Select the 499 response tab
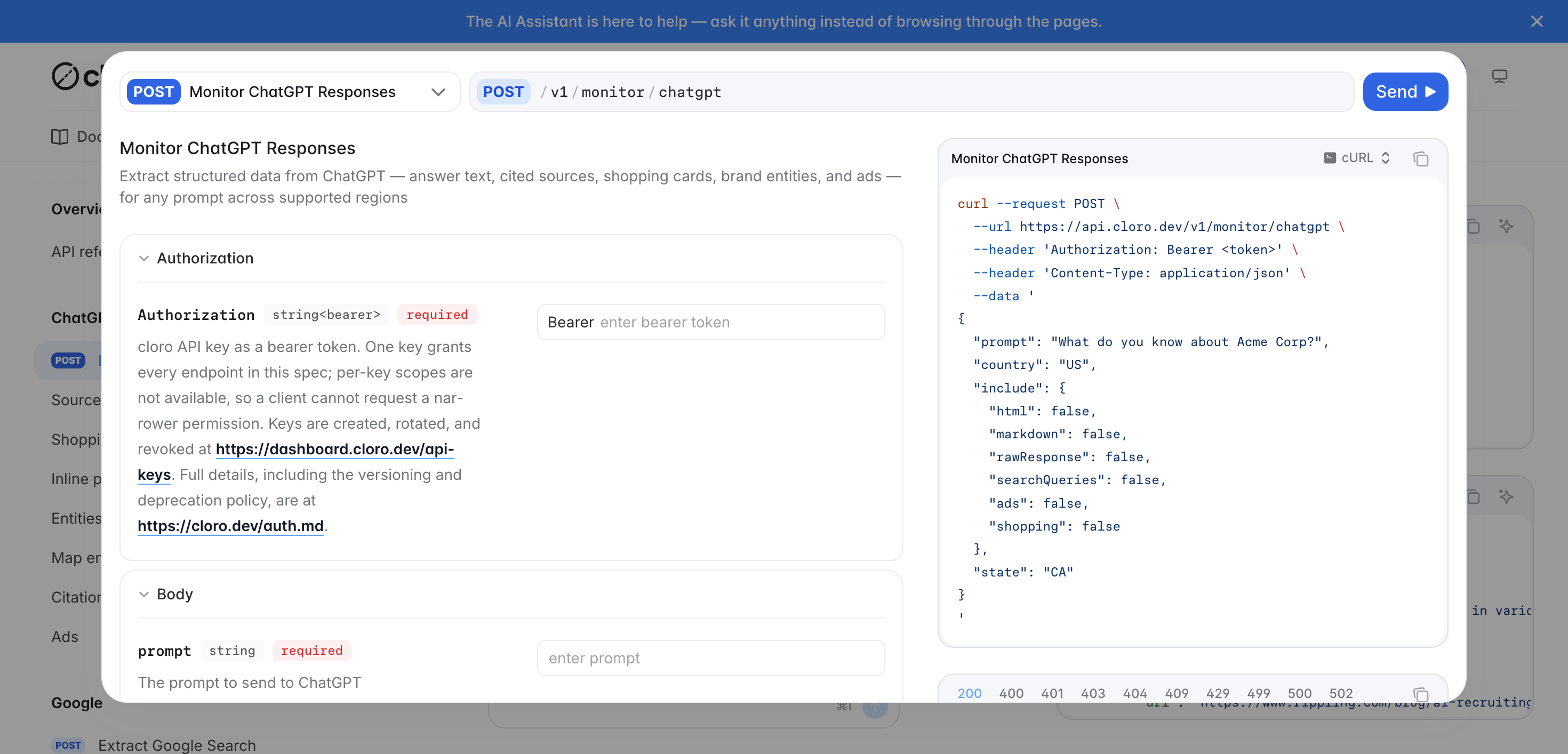 click(x=1258, y=693)
